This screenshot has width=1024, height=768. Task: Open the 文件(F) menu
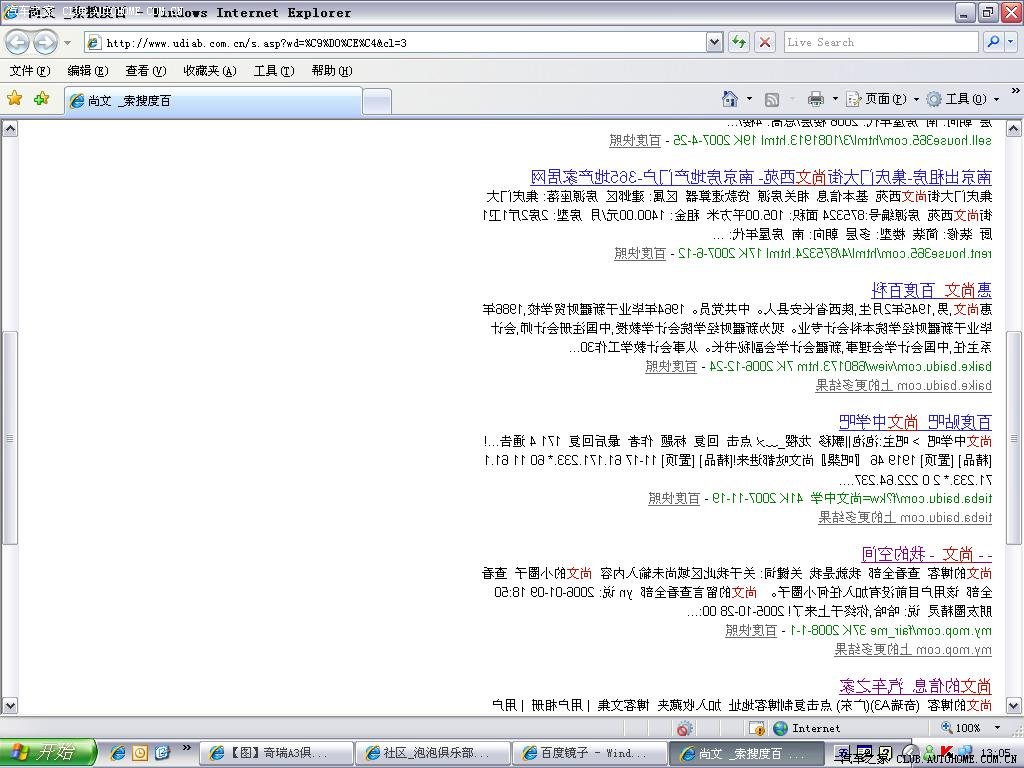coord(30,71)
